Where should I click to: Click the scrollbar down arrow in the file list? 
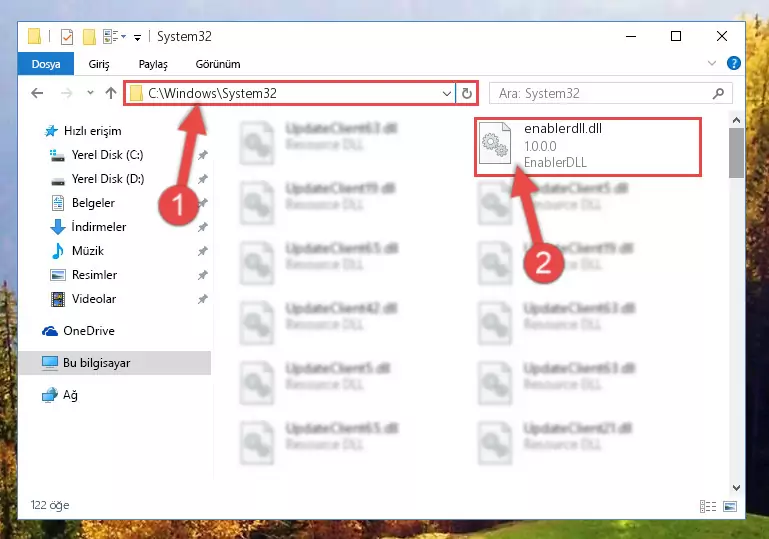[736, 488]
